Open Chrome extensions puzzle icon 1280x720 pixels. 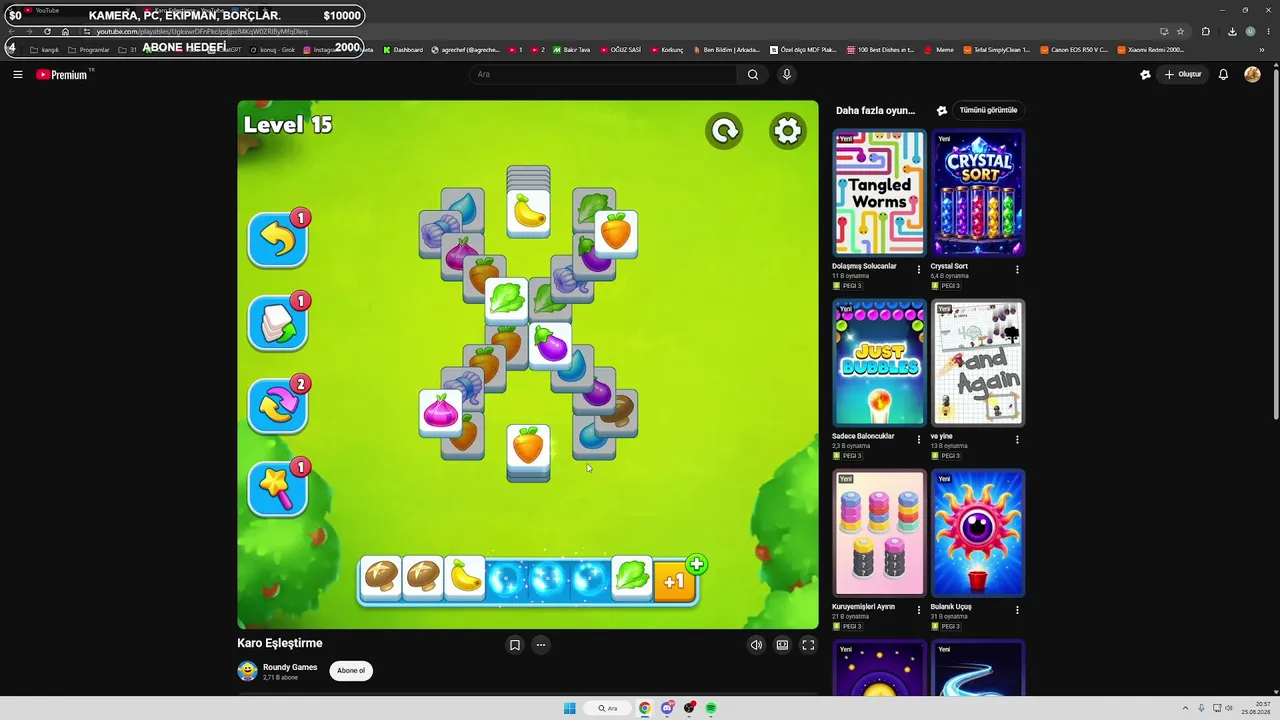point(1206,31)
